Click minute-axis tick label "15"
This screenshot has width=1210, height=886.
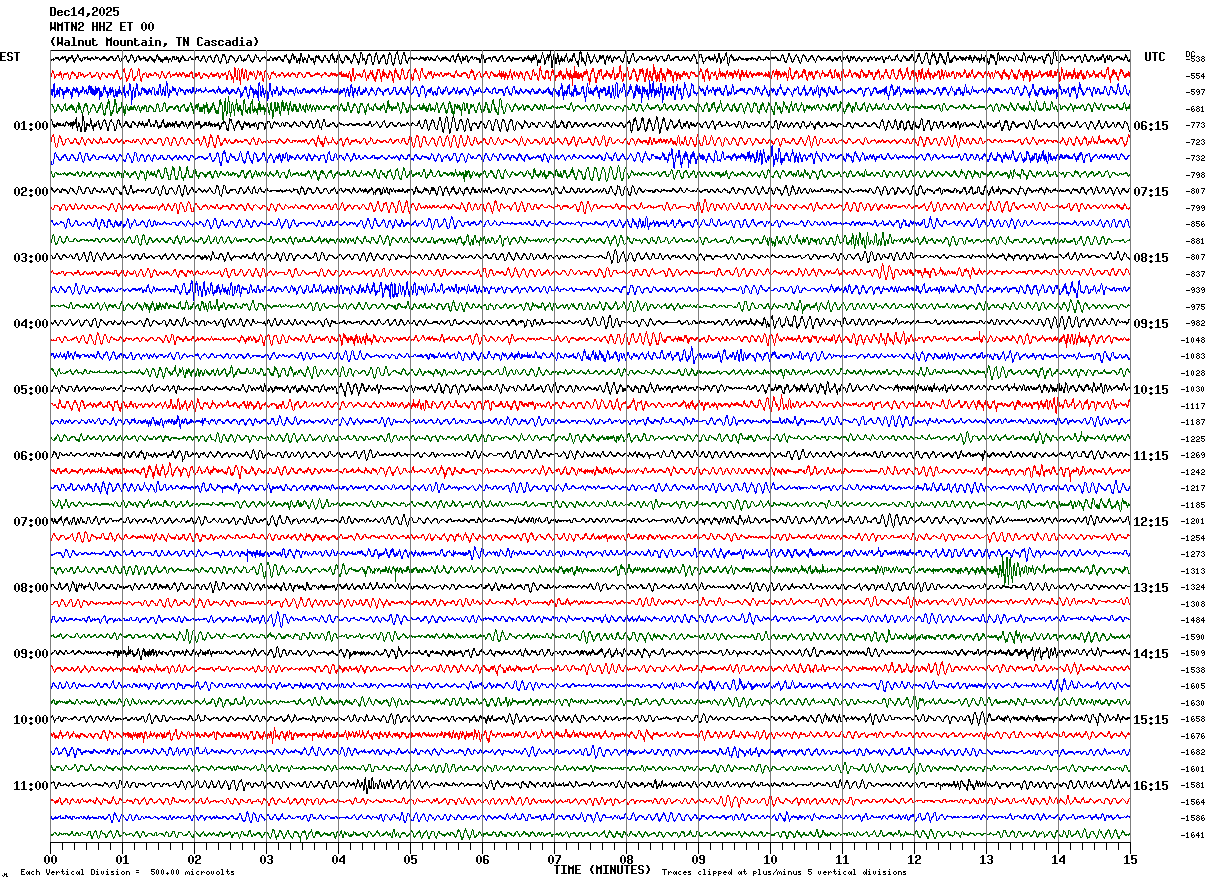1130,859
